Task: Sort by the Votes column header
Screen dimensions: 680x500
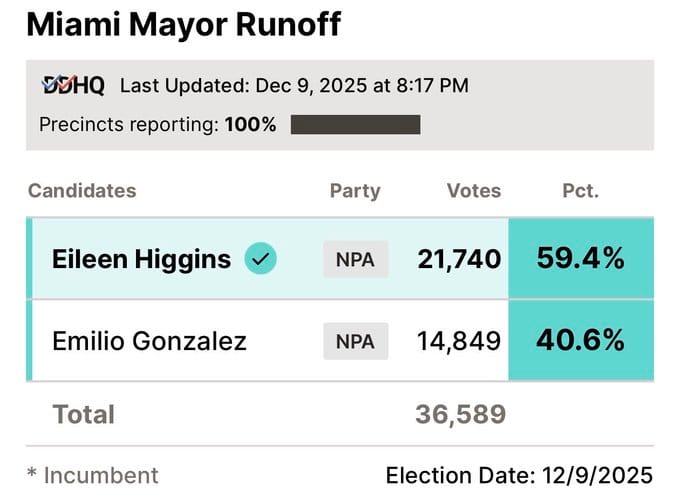Action: [474, 190]
